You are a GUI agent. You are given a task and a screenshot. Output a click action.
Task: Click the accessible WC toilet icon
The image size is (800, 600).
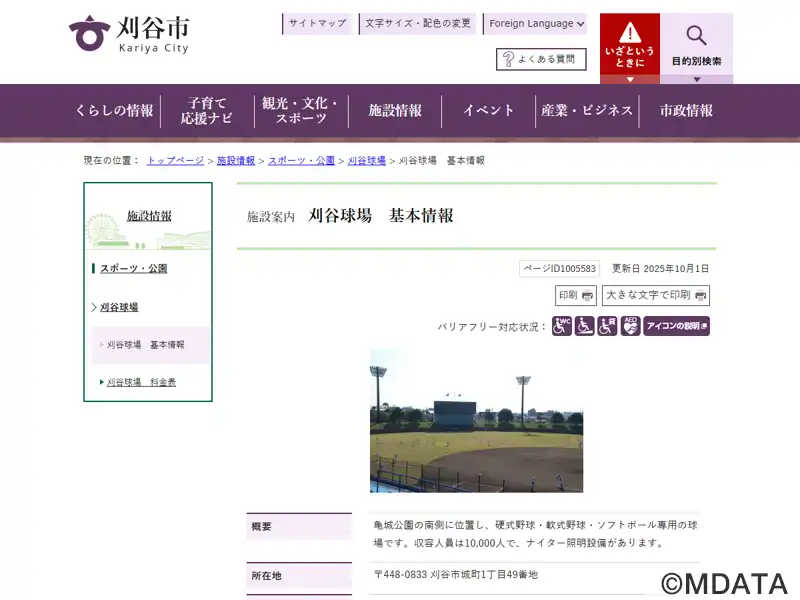562,326
